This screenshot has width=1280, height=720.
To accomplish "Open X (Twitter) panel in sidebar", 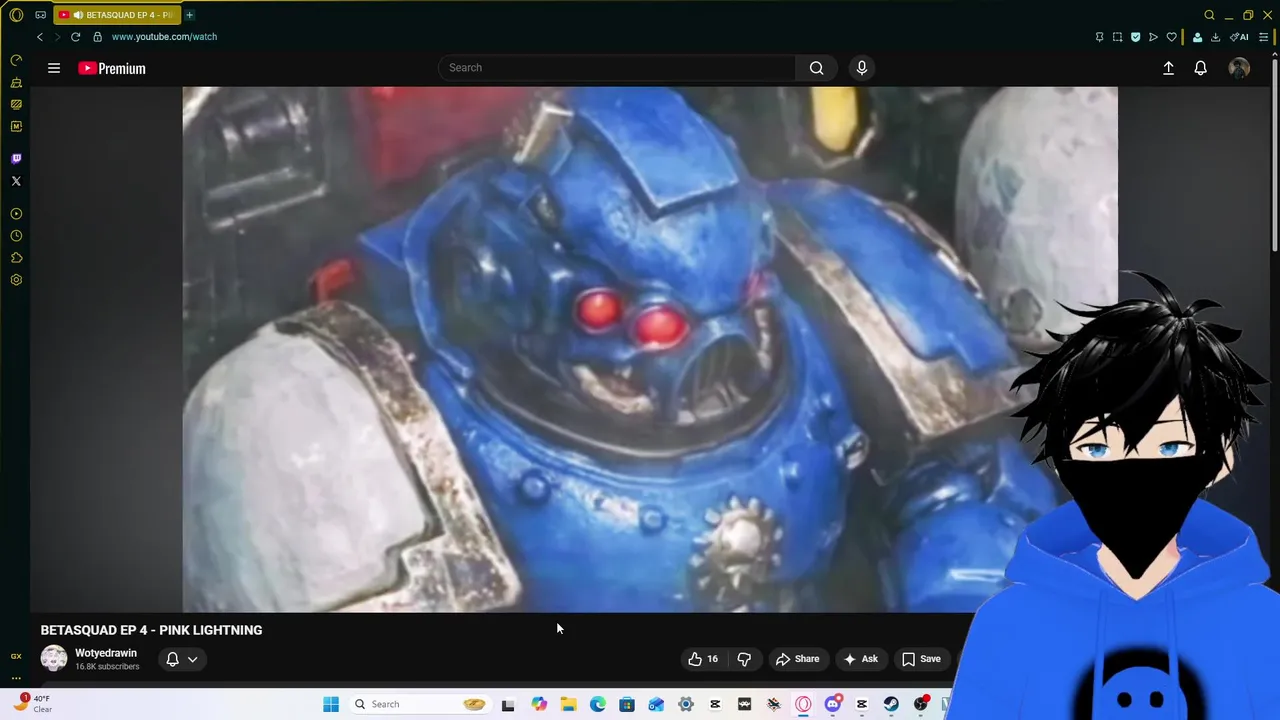I will coord(16,181).
